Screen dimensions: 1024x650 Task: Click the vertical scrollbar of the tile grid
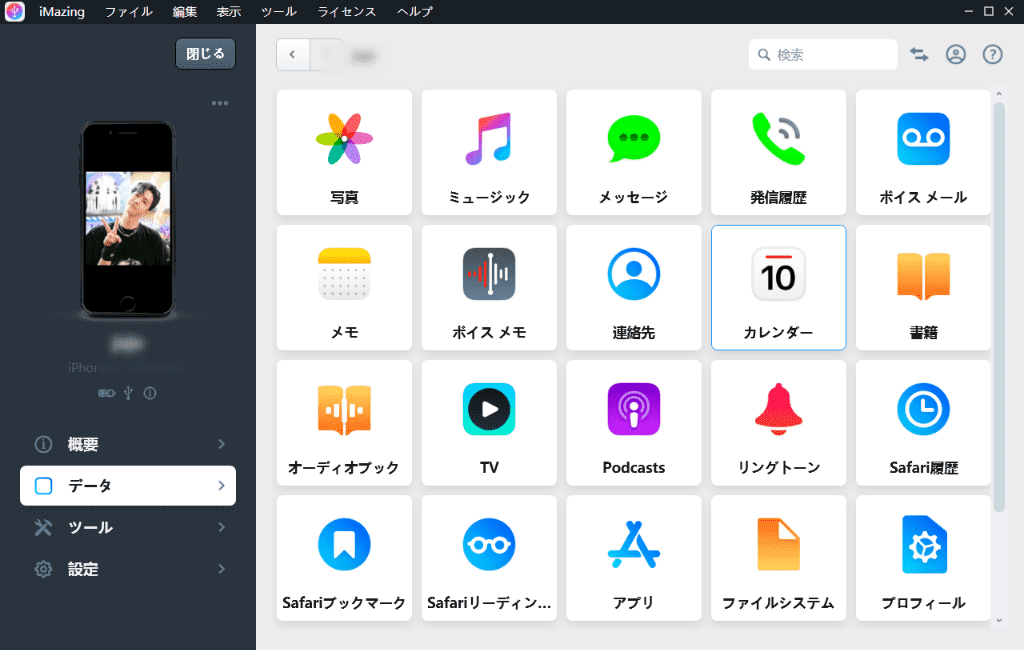click(999, 307)
